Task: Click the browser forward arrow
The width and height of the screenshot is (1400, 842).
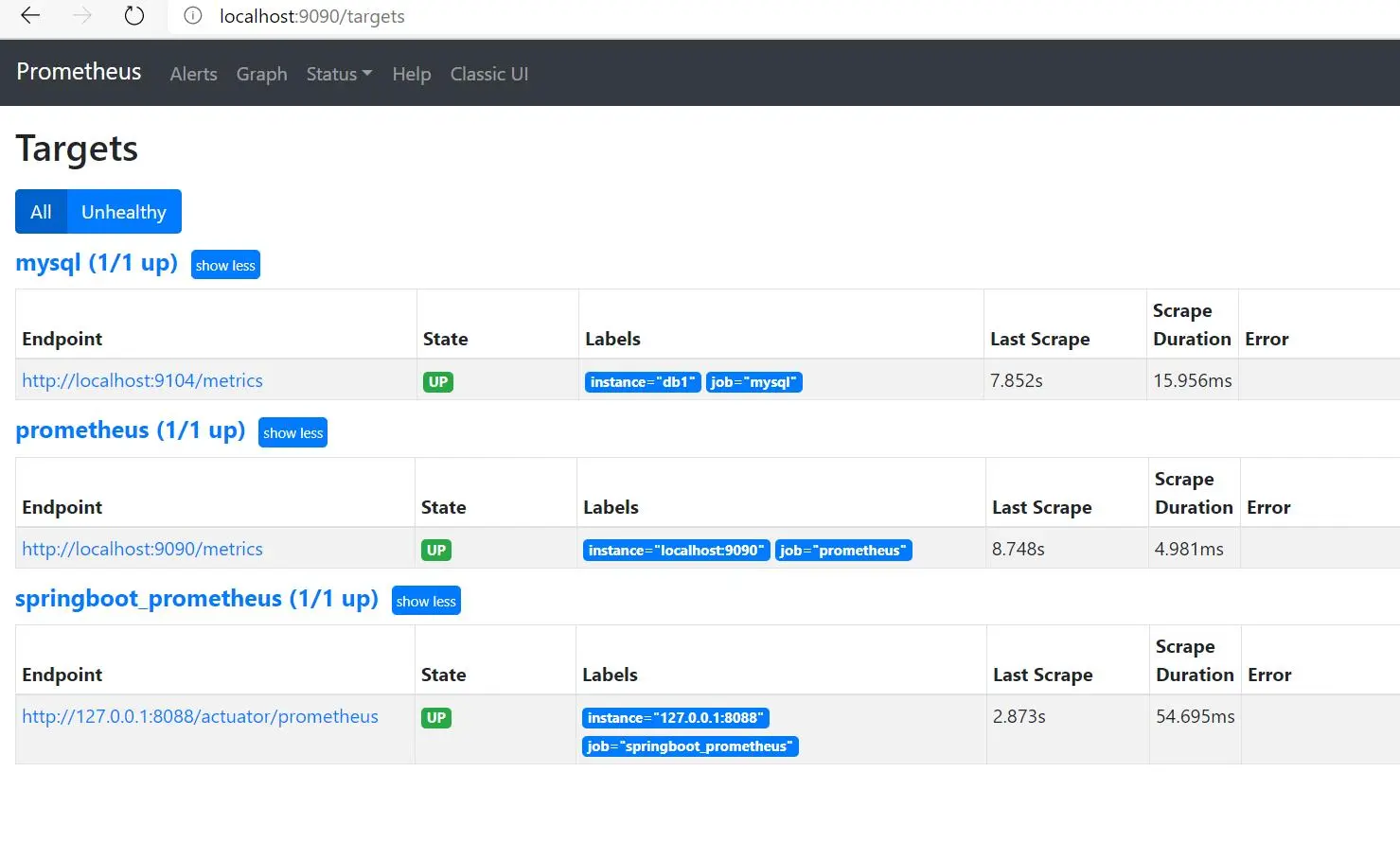Action: (x=82, y=15)
